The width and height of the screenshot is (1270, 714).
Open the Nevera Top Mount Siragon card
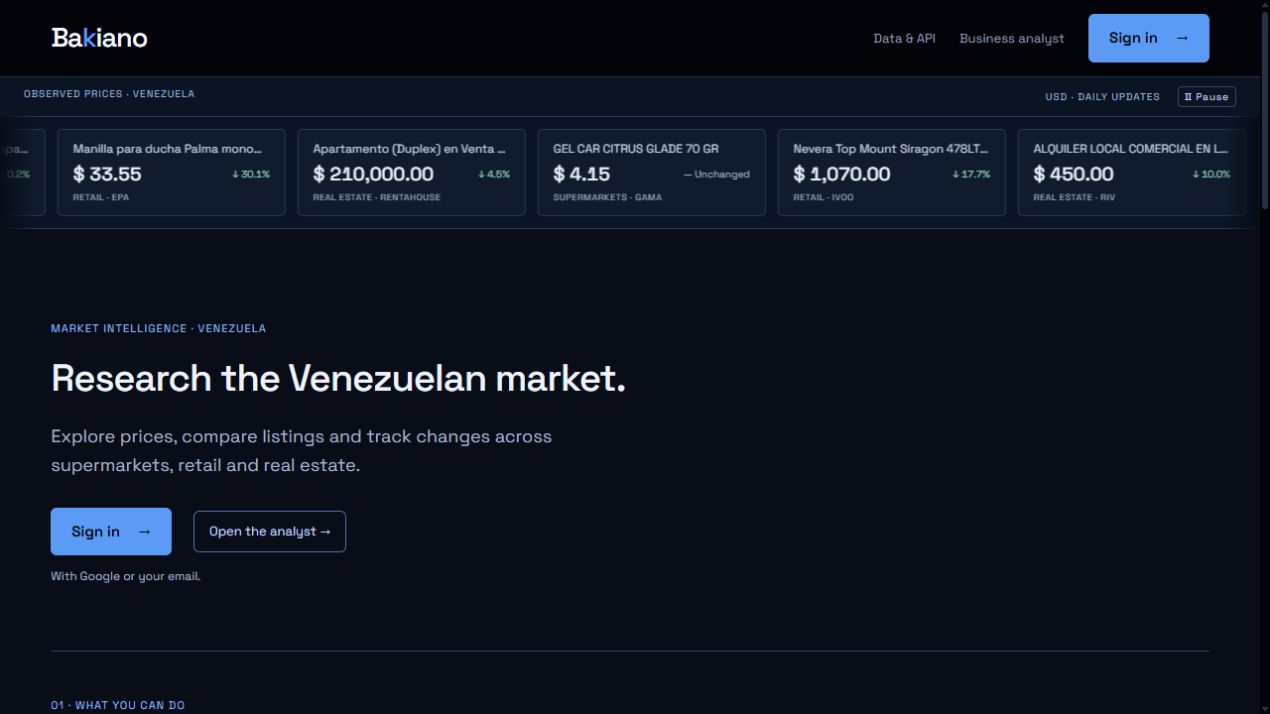pyautogui.click(x=891, y=172)
